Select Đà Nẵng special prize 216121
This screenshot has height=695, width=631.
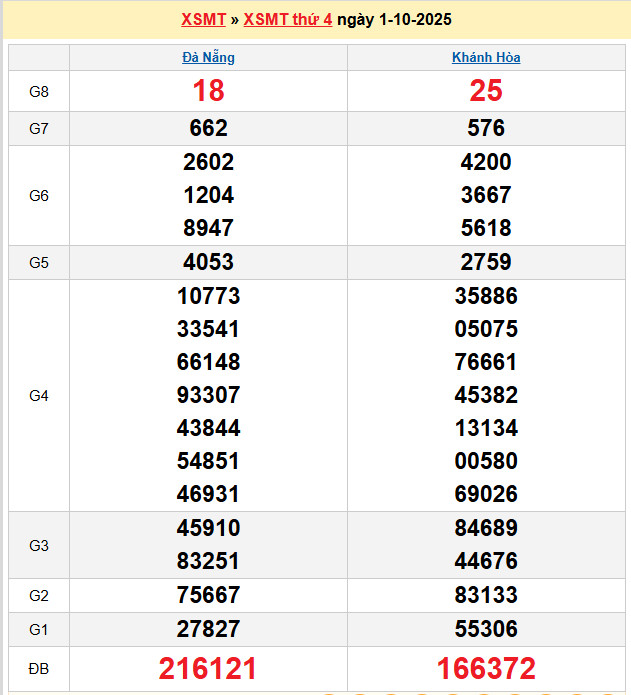(208, 668)
